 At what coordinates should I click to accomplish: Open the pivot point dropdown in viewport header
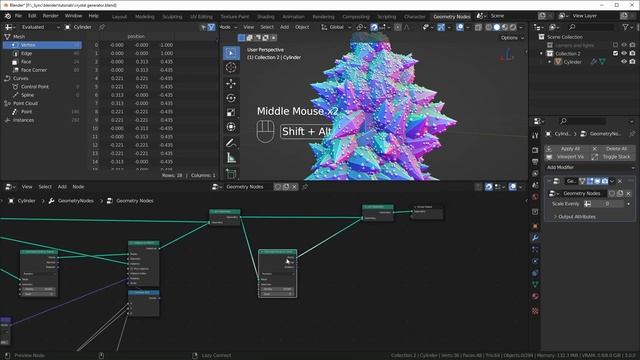[360, 27]
